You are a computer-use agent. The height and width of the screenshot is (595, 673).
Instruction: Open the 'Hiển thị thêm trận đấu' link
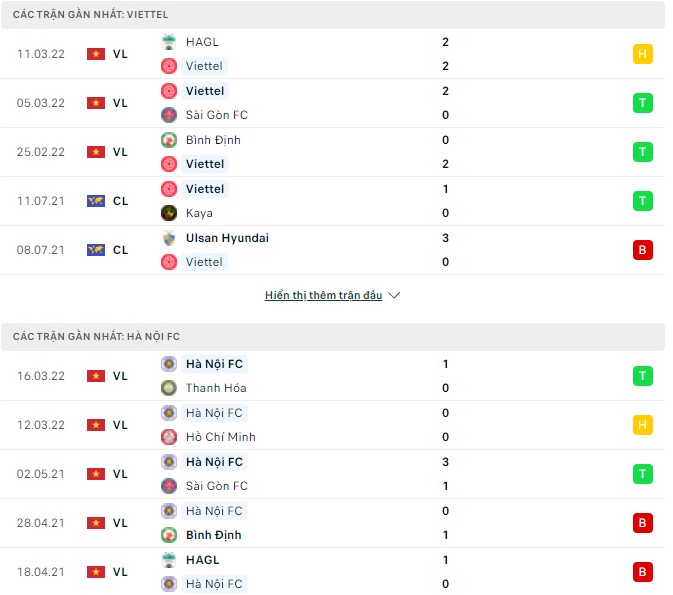click(x=323, y=296)
